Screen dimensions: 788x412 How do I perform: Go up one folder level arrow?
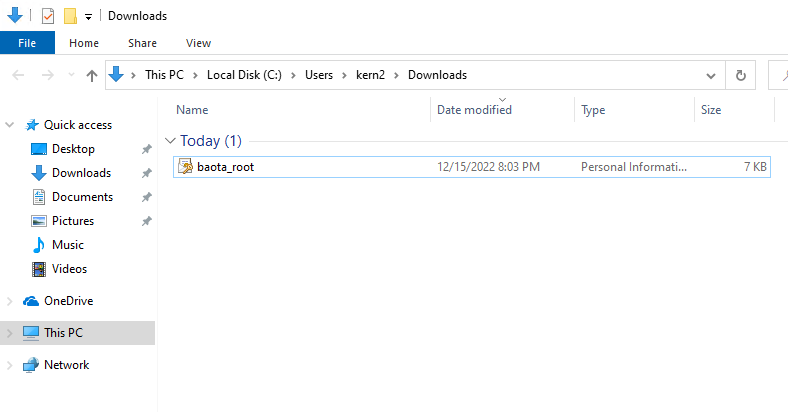pos(91,76)
